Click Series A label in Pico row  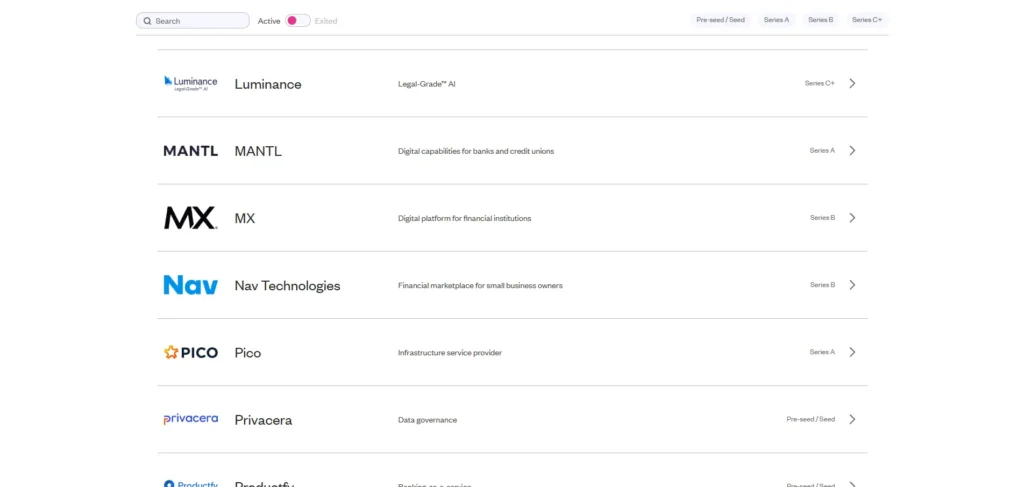click(x=822, y=353)
